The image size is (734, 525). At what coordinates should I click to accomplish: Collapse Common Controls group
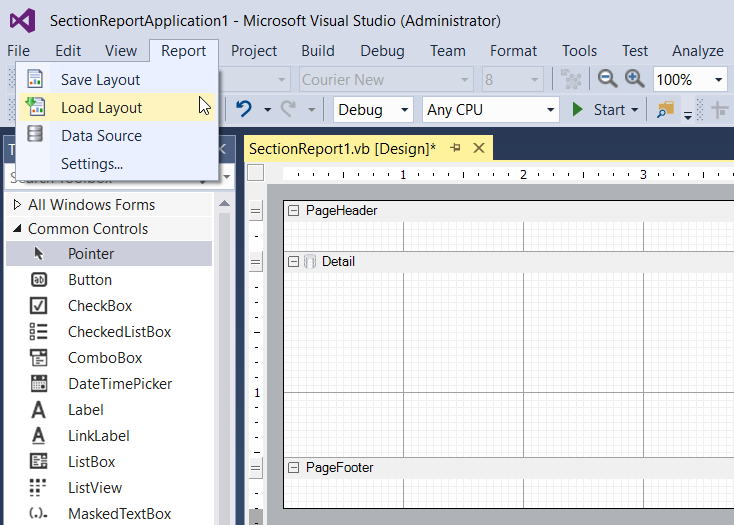pos(17,228)
